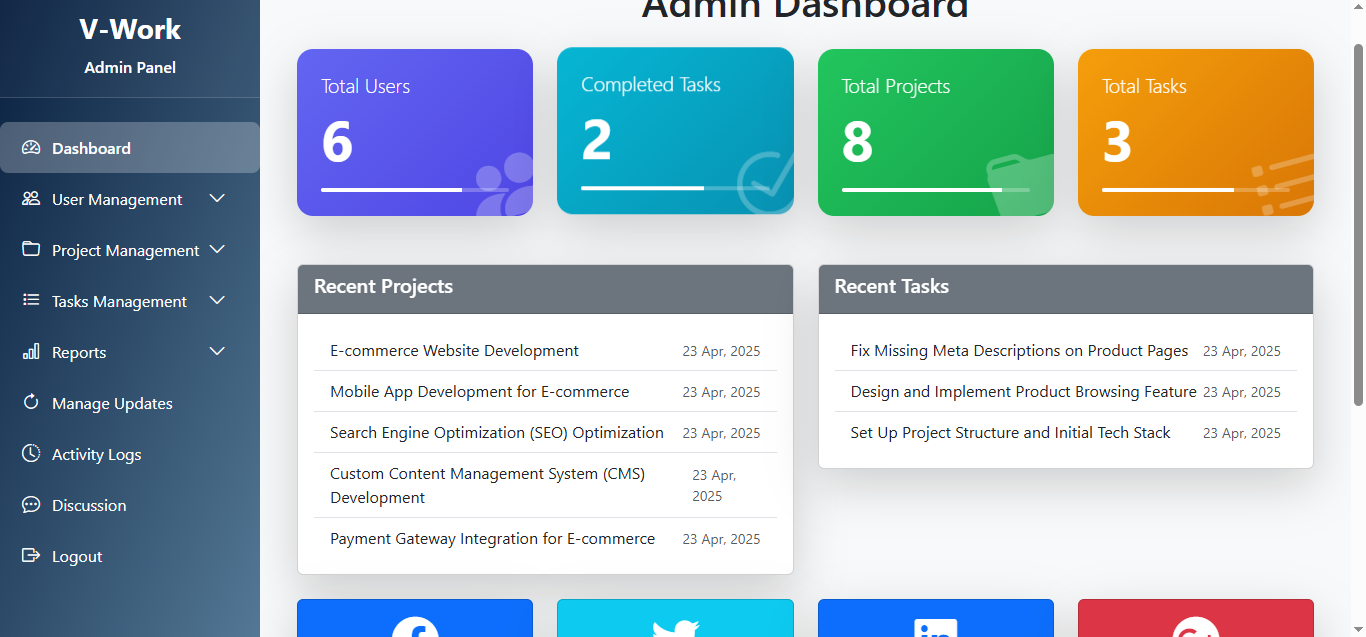This screenshot has height=637, width=1366.
Task: Select Search Engine Optimization (SEO) Optimization row
Action: [x=545, y=433]
